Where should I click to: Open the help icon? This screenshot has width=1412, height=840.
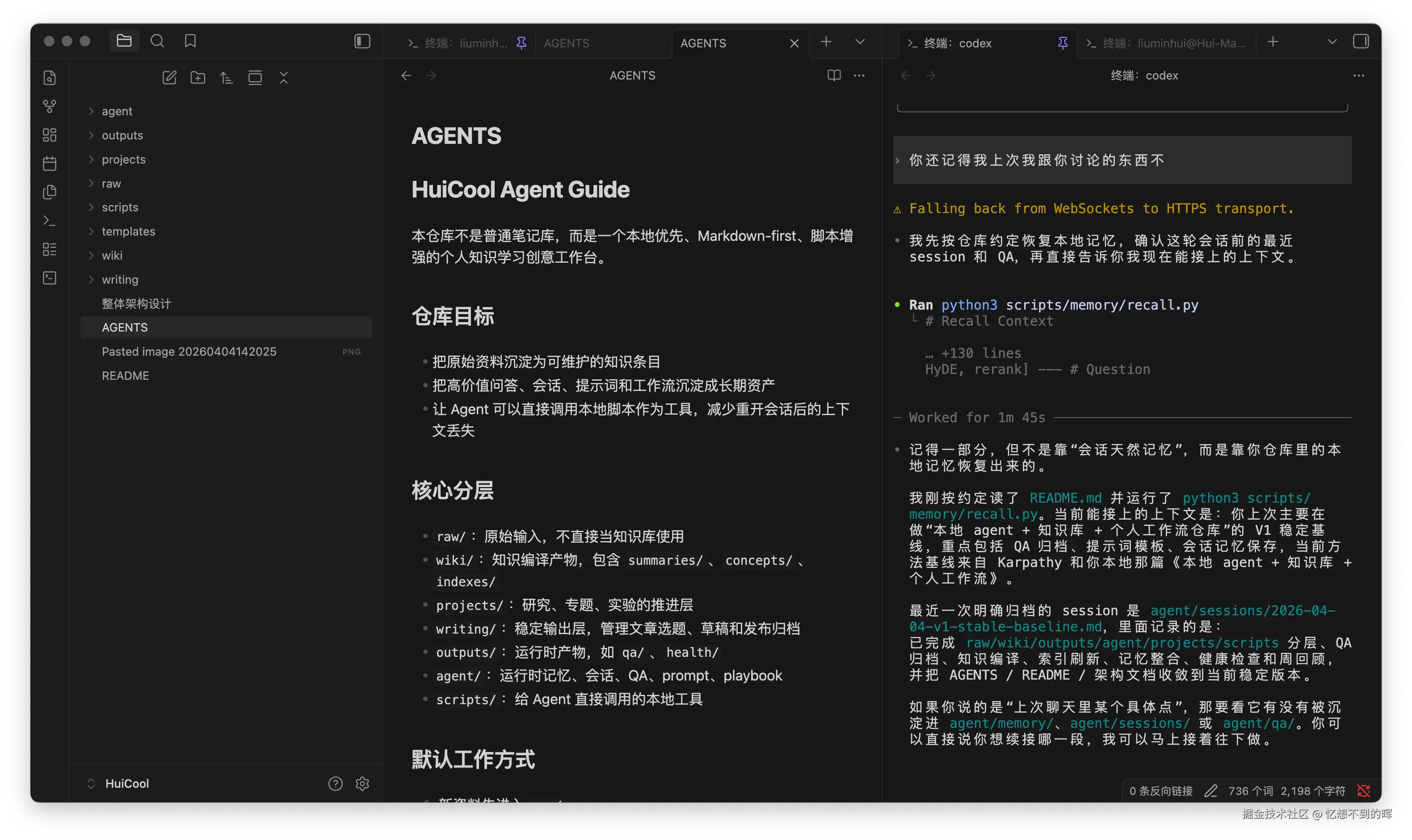[x=336, y=783]
